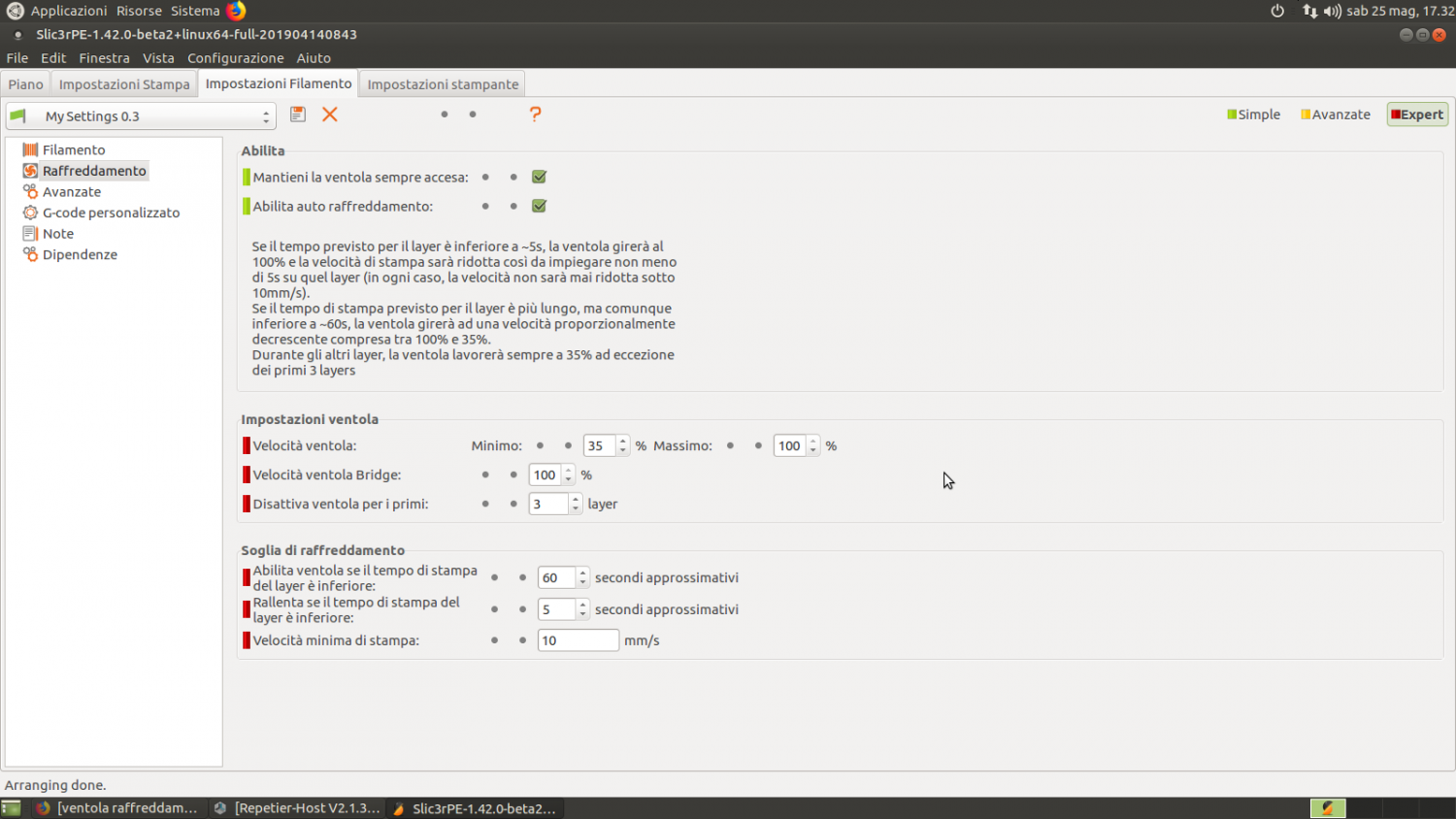
Task: Click the save preset floppy disk icon
Action: coord(298,115)
